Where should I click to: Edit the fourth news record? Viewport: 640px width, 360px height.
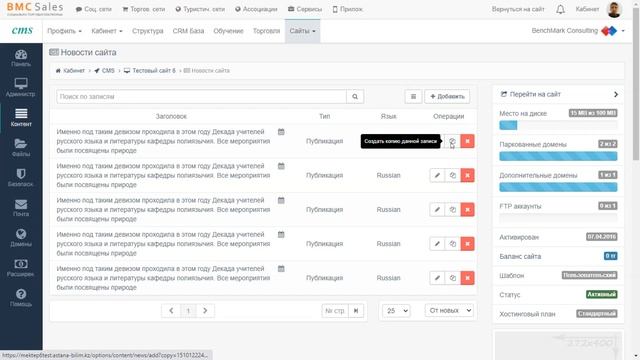(x=437, y=244)
